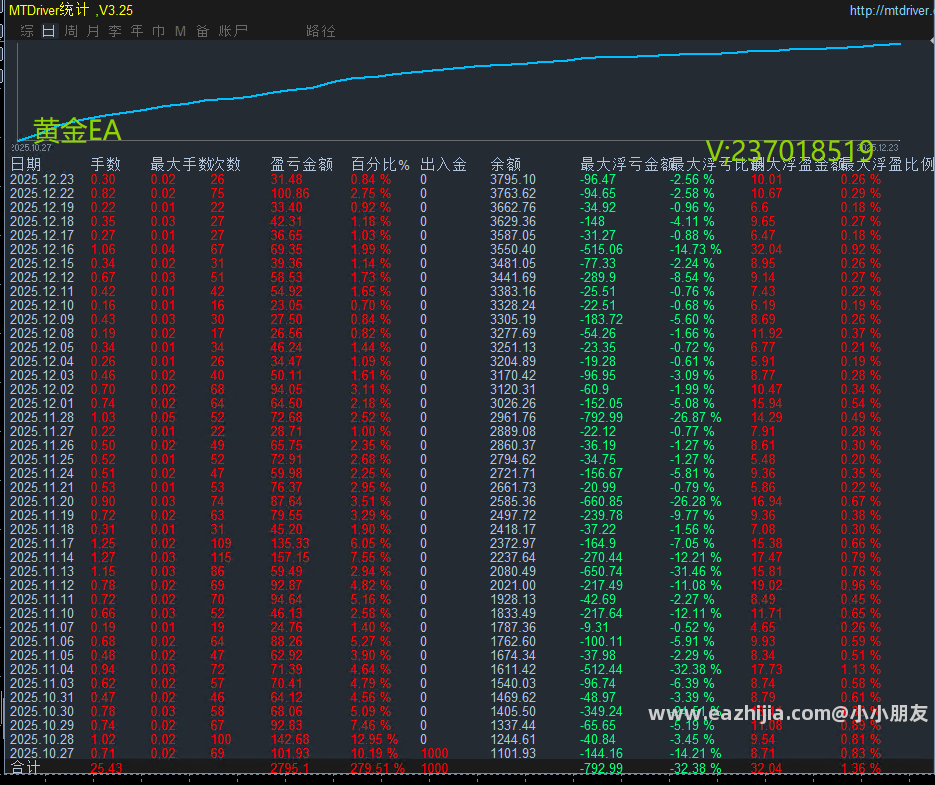Click the 合计 total row label
Screen dimensions: 935x785
point(25,768)
